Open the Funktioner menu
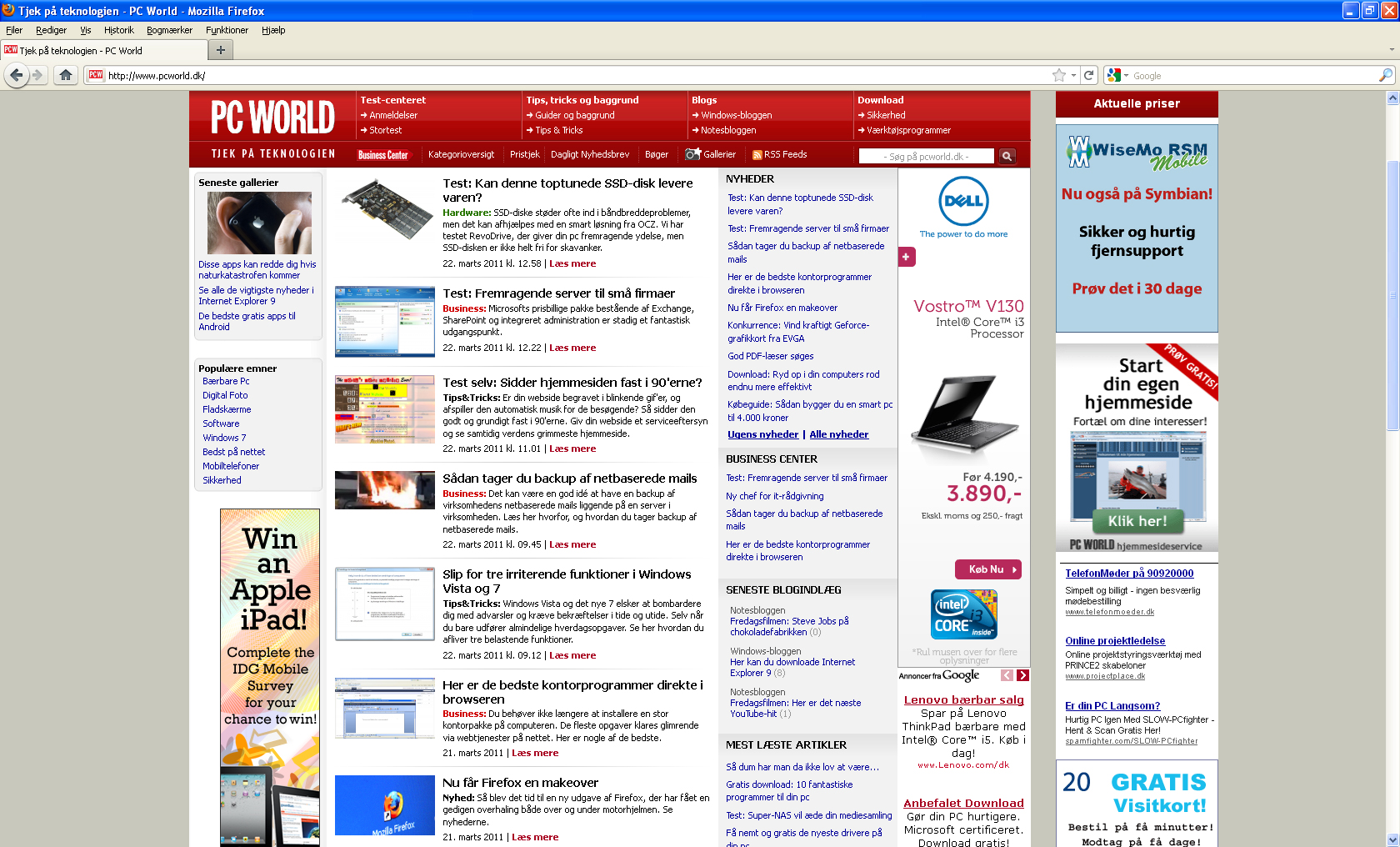Screen dimensions: 1400x847 227,30
